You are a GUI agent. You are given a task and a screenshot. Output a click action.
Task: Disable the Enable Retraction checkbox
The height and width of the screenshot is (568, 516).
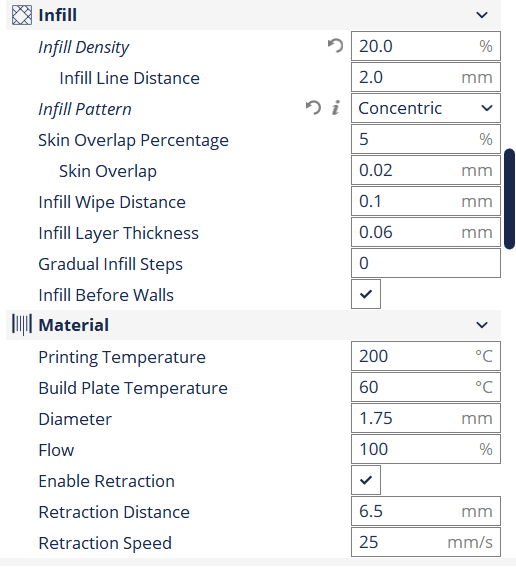(x=366, y=480)
